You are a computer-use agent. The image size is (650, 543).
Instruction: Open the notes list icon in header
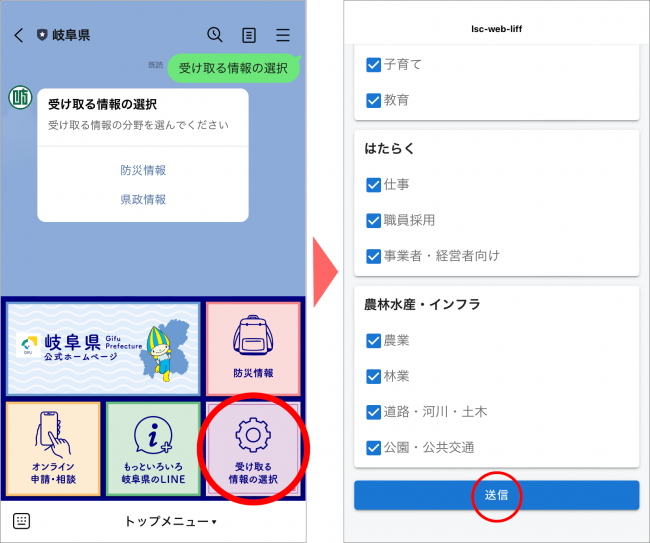pos(249,35)
